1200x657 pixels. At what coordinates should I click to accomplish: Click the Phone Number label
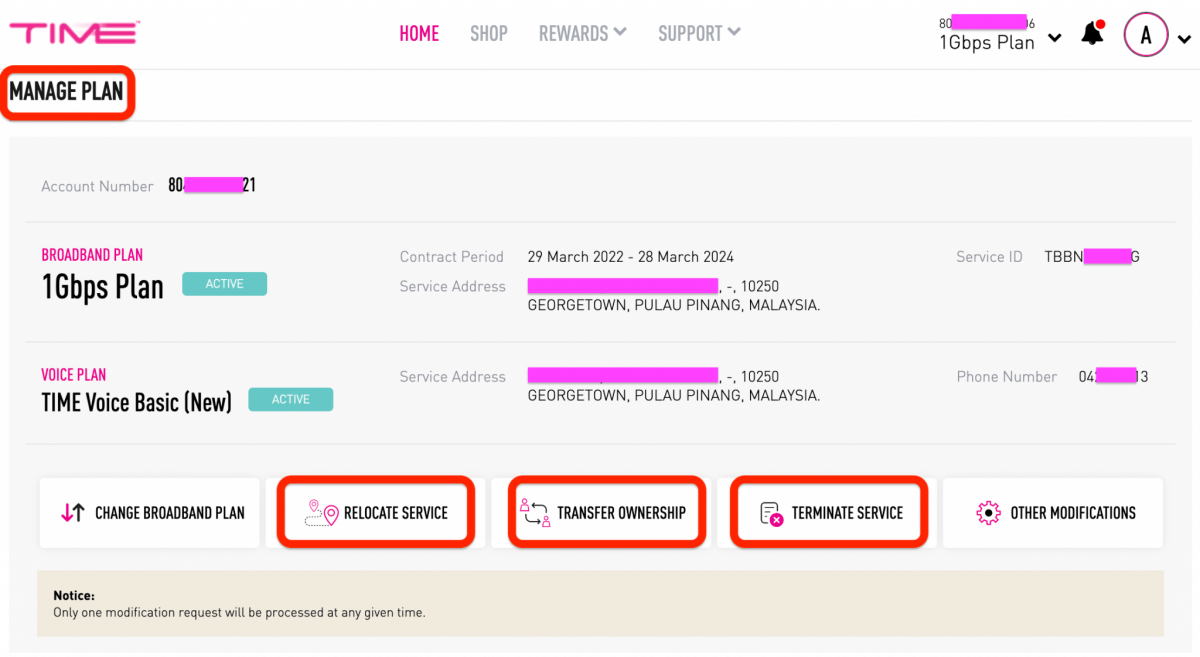1006,377
